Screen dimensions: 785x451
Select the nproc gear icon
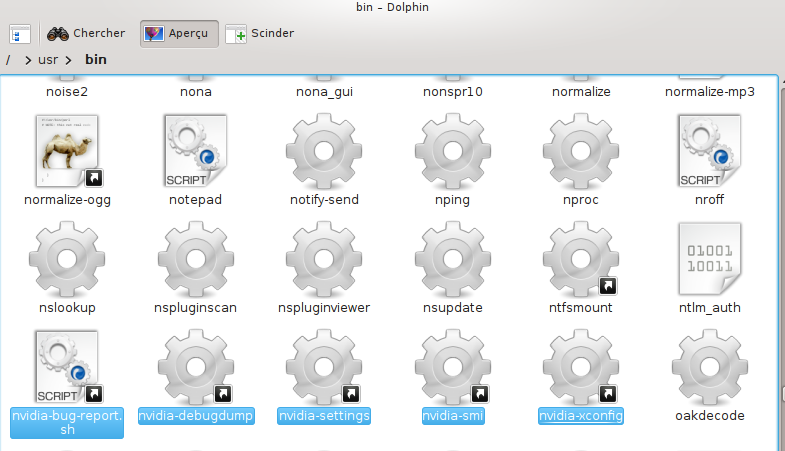pos(581,151)
